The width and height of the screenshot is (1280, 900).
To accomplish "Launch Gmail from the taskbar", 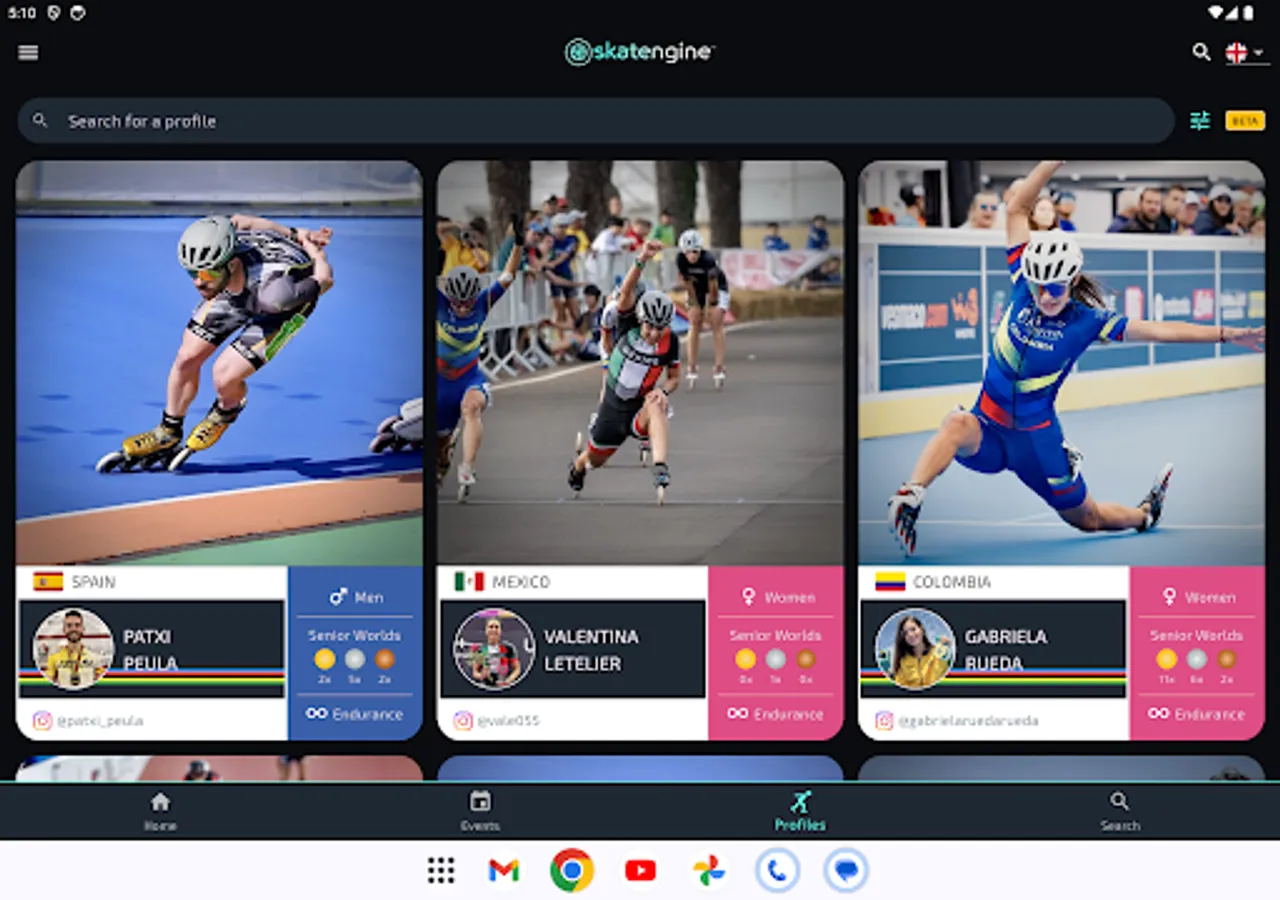I will (503, 870).
